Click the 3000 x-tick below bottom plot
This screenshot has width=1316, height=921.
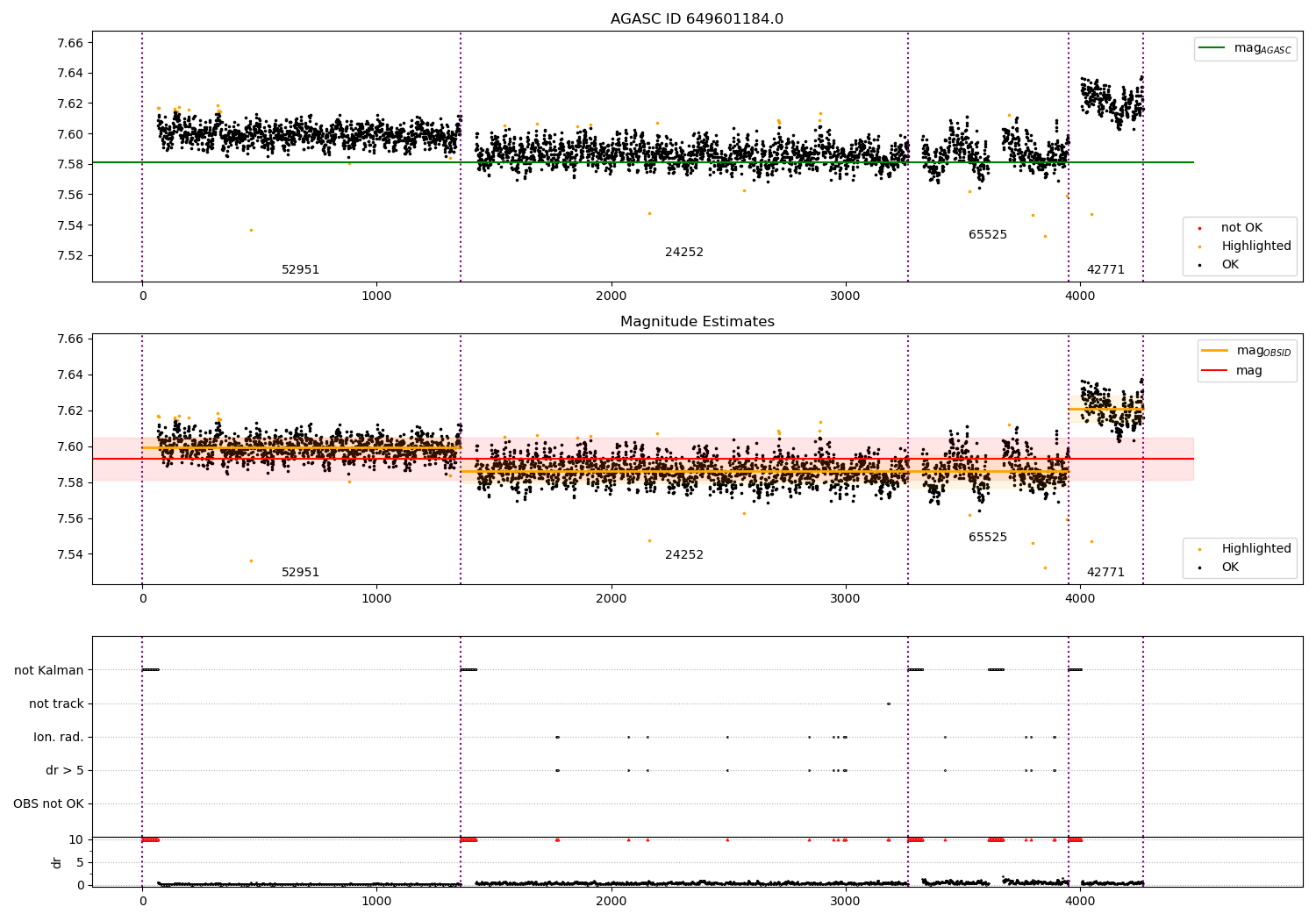click(x=846, y=902)
